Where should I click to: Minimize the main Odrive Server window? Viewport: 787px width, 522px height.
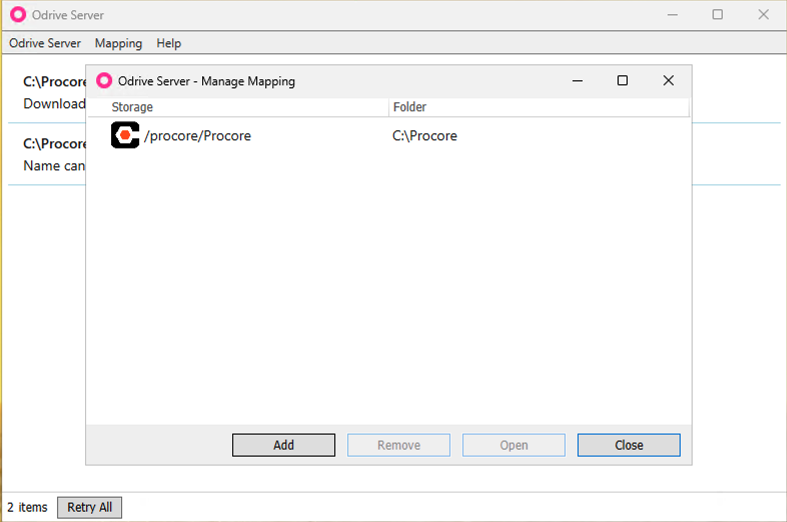tap(671, 15)
